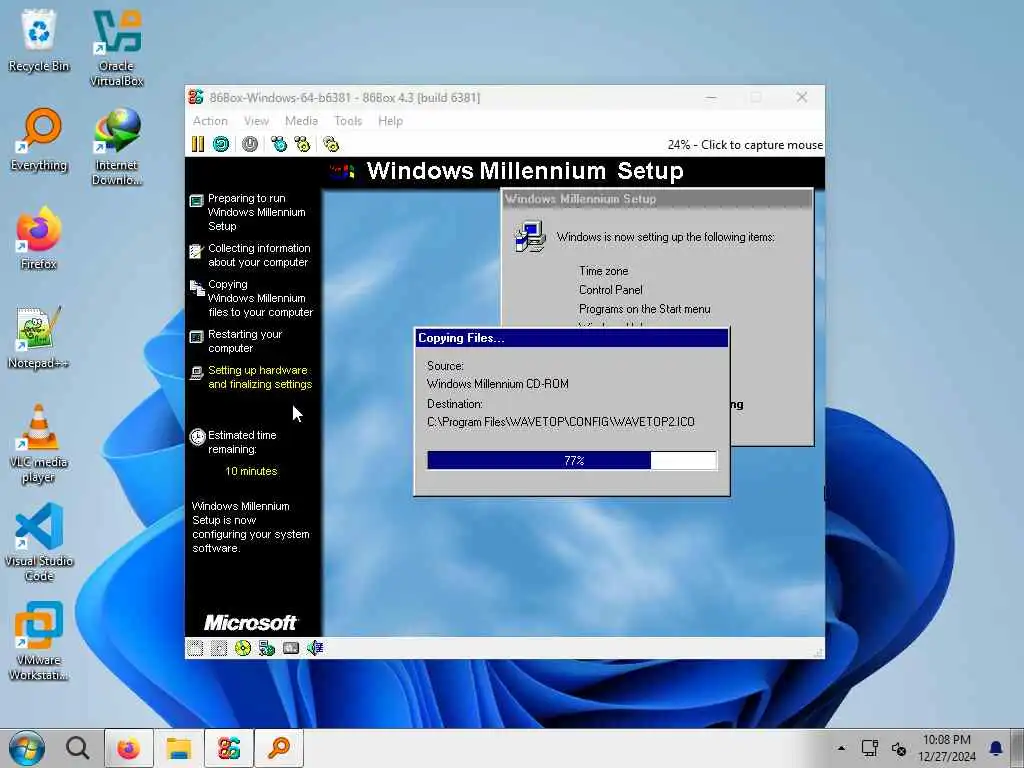
Task: Click "Preparing to run Windows Millennium Setup" step
Action: point(257,212)
